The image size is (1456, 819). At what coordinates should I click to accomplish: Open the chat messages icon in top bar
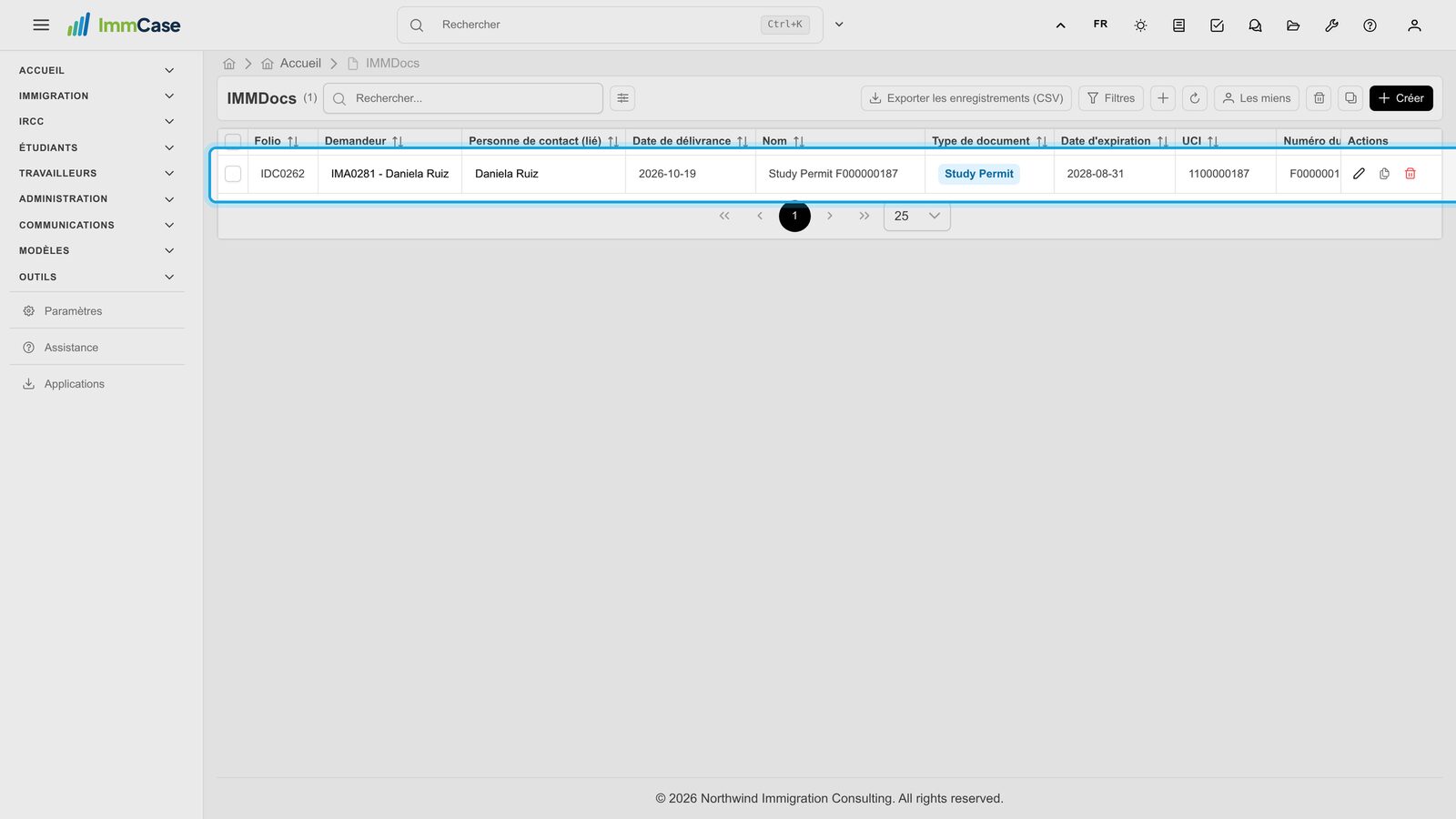1255,25
